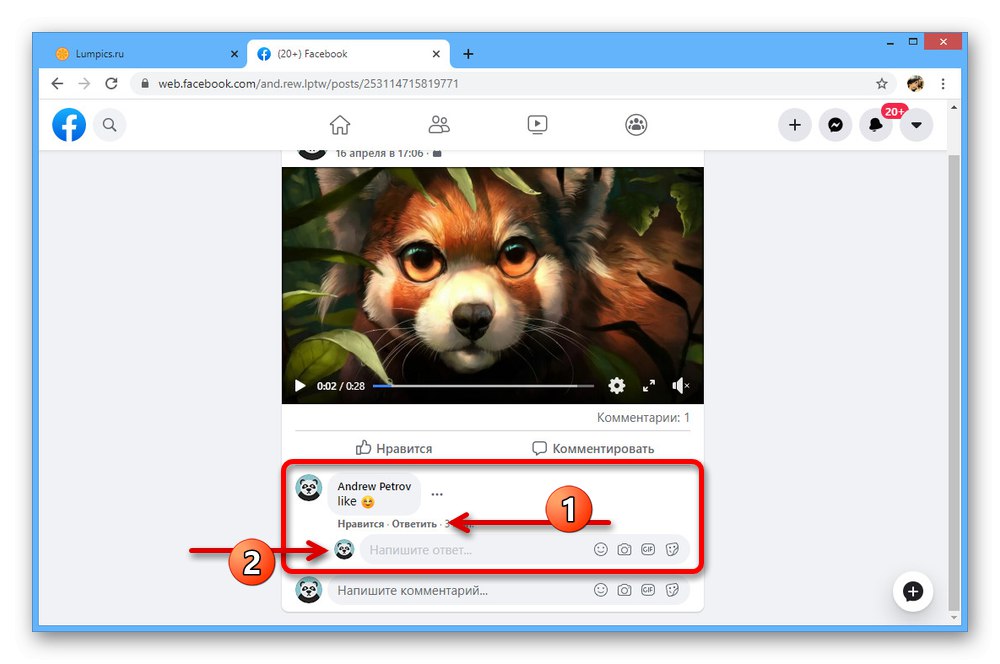The image size is (1000, 664).
Task: Attach a photo in the comment field
Action: click(624, 590)
